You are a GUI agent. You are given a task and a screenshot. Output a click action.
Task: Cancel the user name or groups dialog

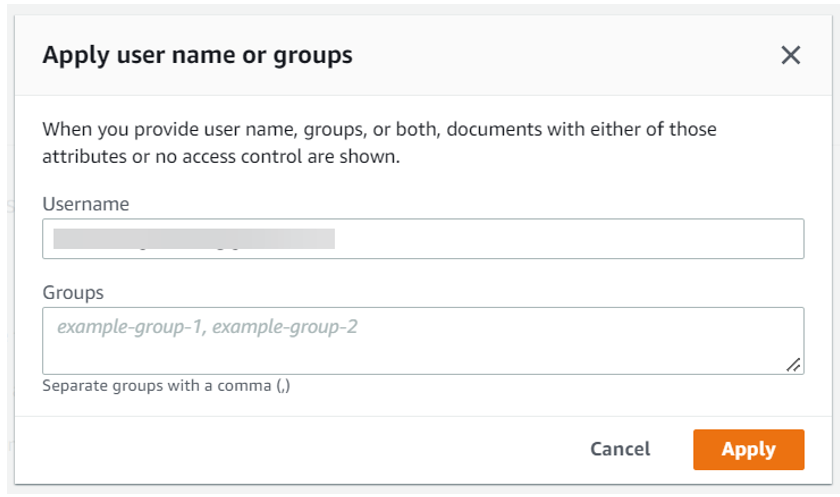point(620,449)
